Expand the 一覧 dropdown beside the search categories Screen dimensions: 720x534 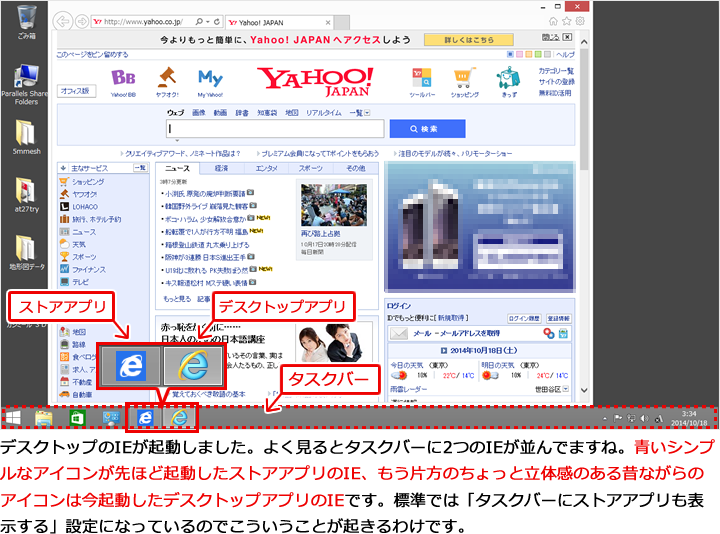(367, 112)
